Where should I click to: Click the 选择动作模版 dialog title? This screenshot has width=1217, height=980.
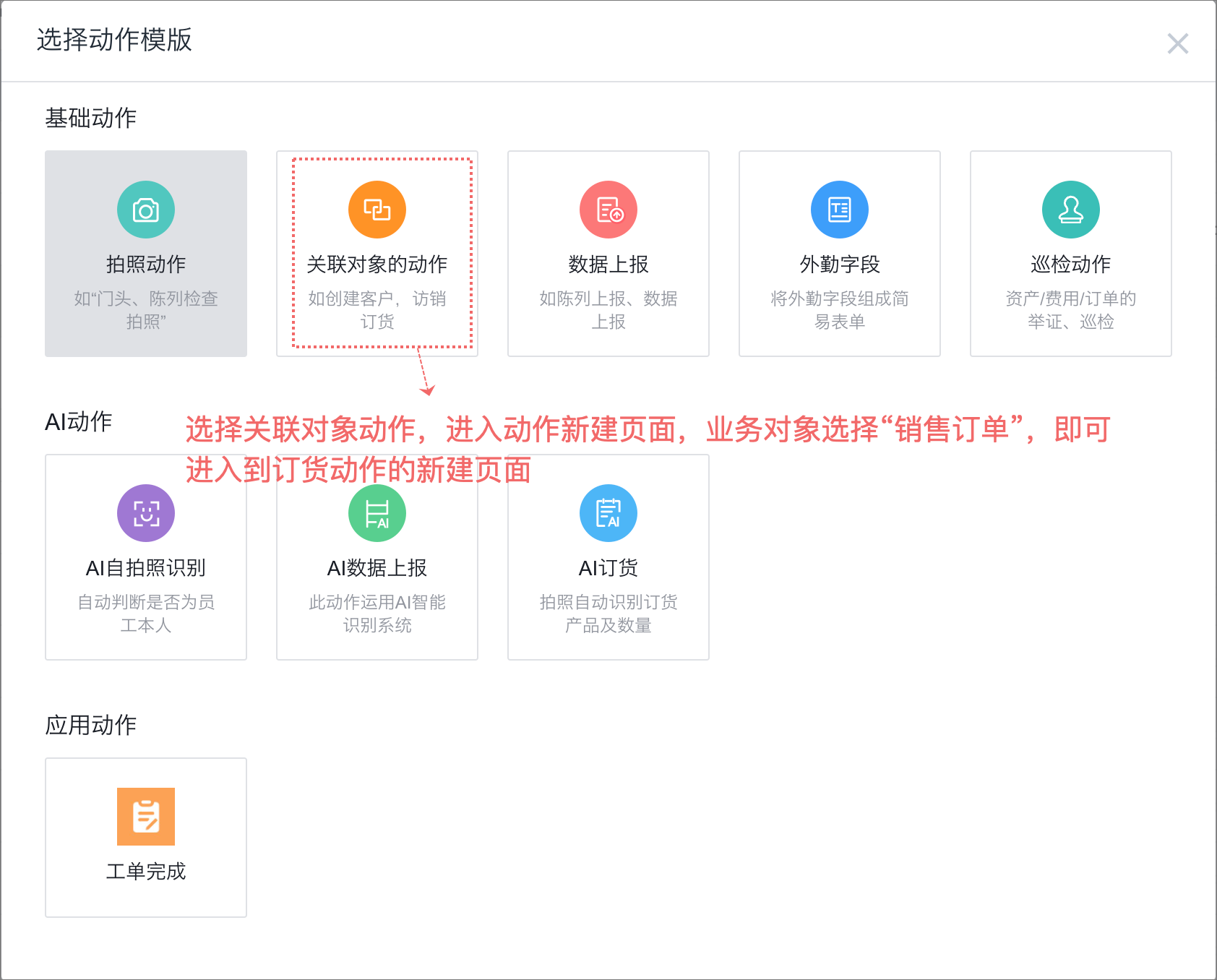pyautogui.click(x=114, y=40)
